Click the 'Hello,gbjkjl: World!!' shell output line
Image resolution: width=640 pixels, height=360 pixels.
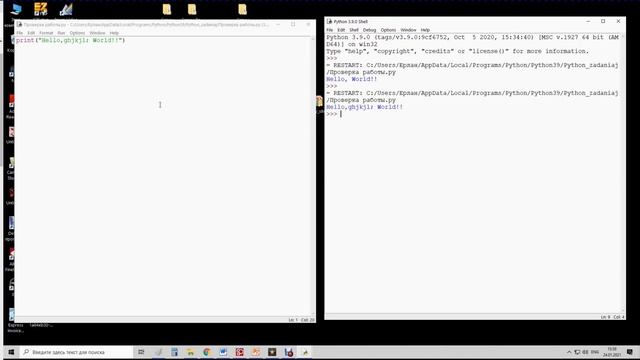(x=364, y=107)
